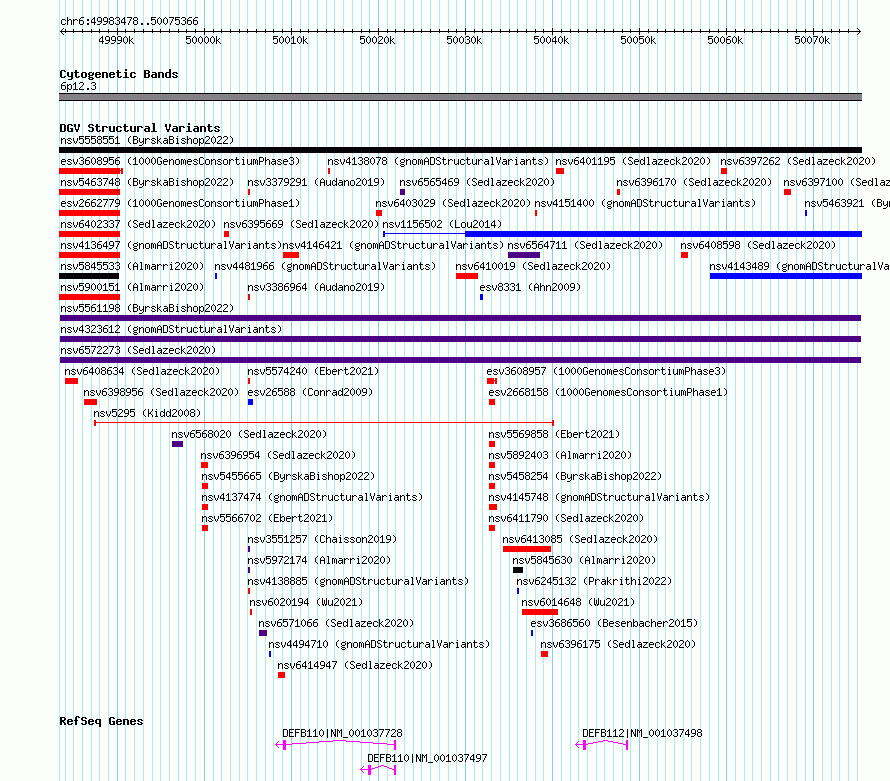Click the nsv5558551 (ByrskaBishop2022) variant label
Screen dimensions: 890x781
(147, 140)
